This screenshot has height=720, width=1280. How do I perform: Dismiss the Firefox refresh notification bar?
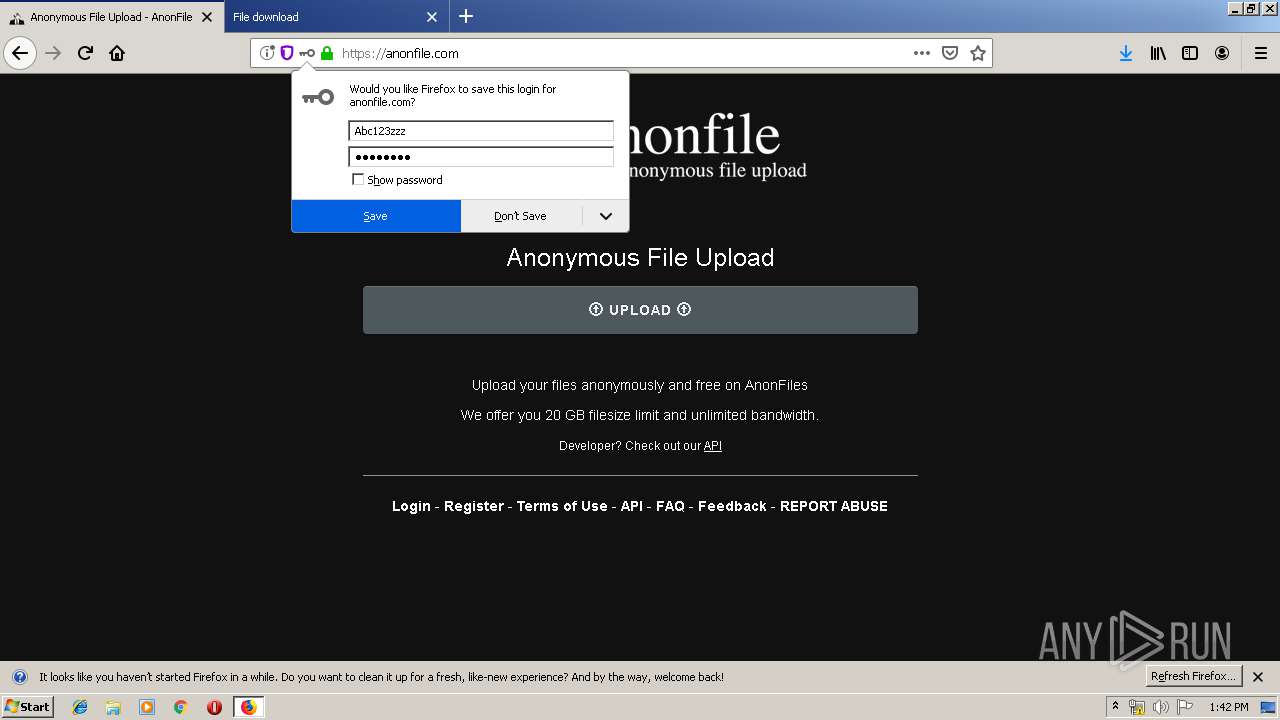(1258, 677)
